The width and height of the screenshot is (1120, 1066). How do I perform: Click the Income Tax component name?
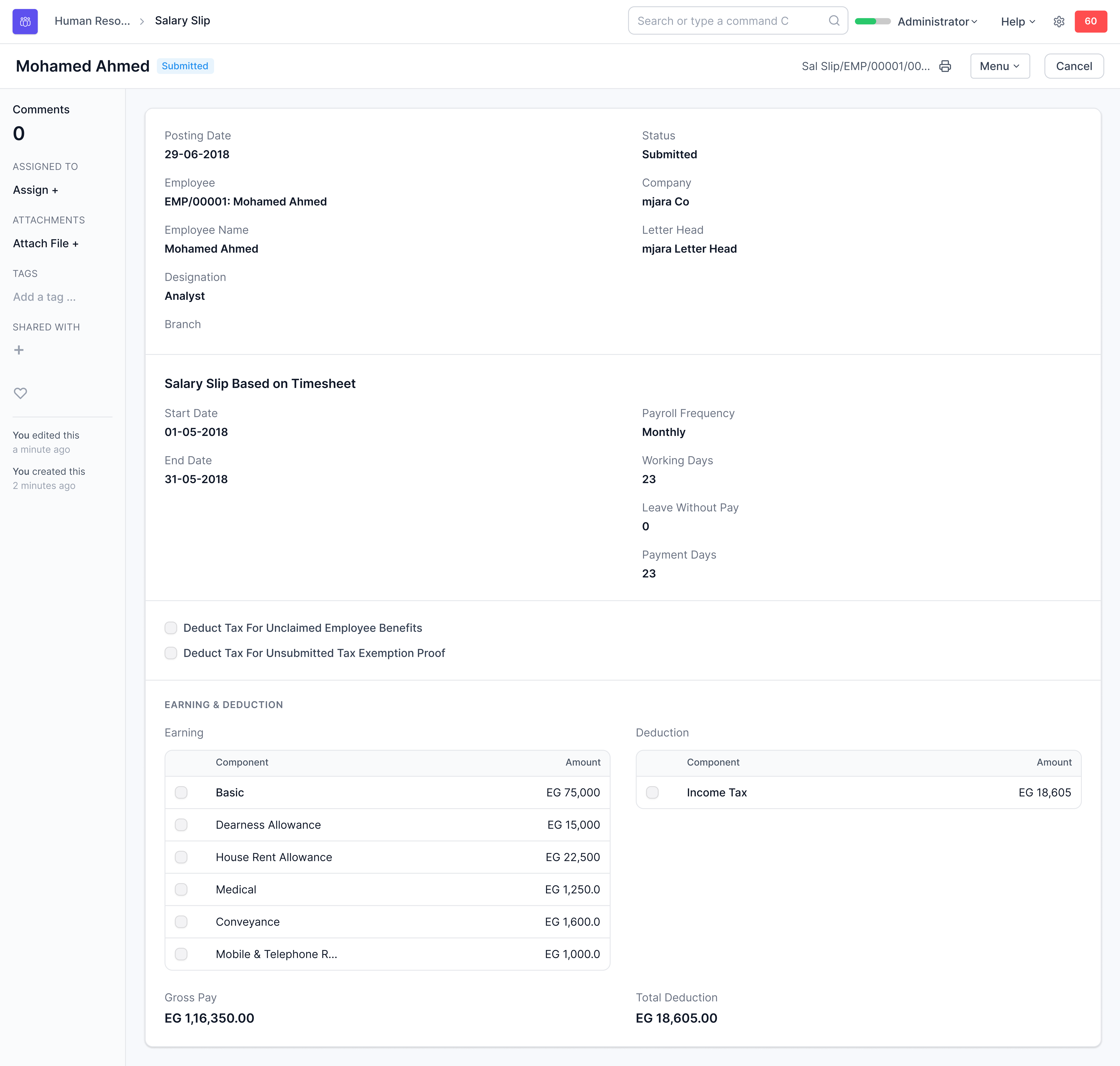coord(717,793)
